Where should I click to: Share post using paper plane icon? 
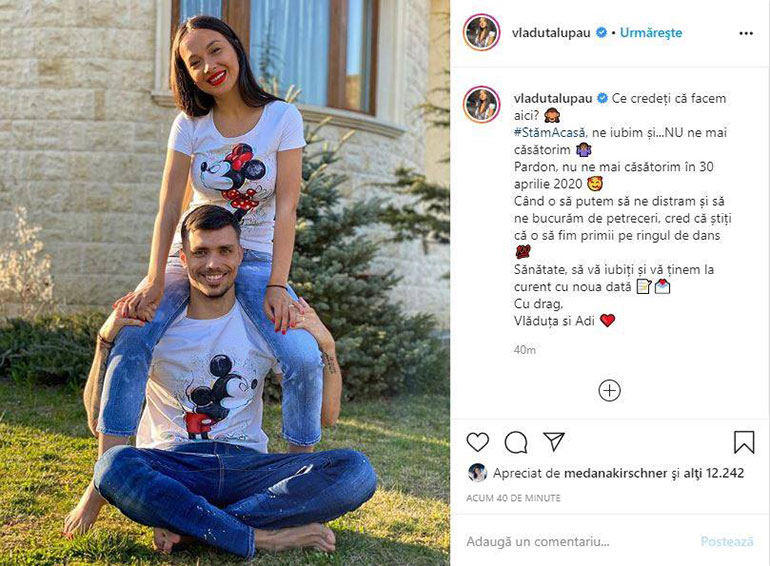(x=554, y=441)
